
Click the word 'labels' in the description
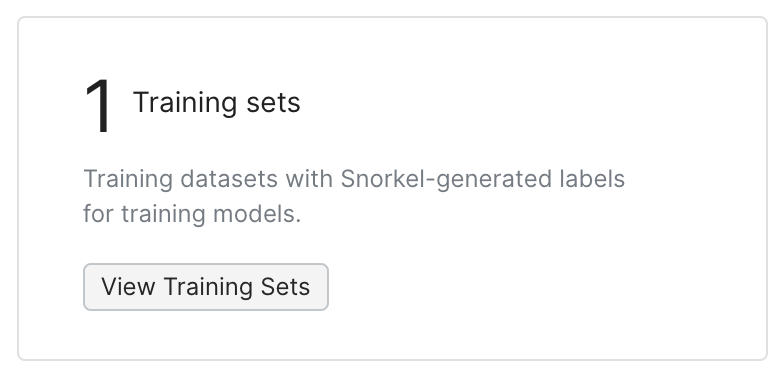[592, 178]
